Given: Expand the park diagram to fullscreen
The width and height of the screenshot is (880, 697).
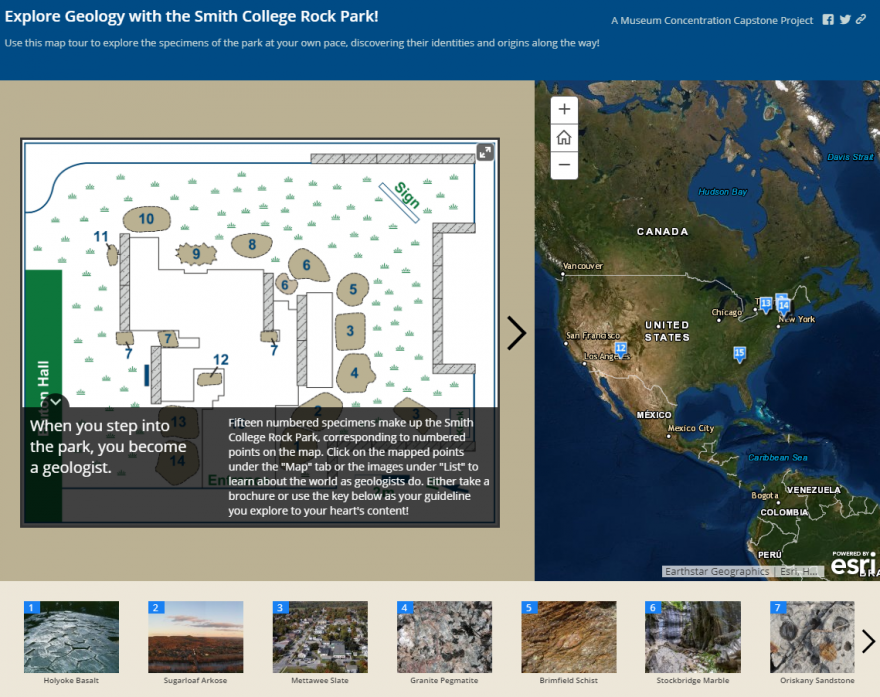Looking at the screenshot, I should pyautogui.click(x=485, y=152).
